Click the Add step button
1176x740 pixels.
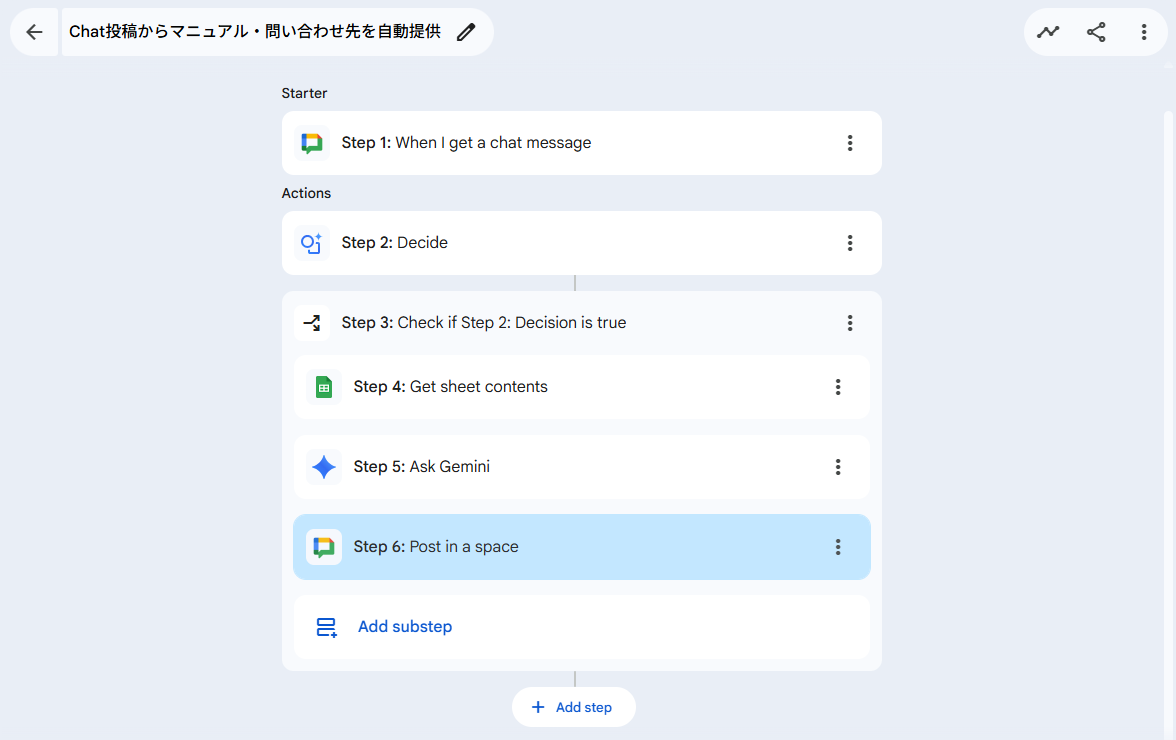[x=573, y=707]
